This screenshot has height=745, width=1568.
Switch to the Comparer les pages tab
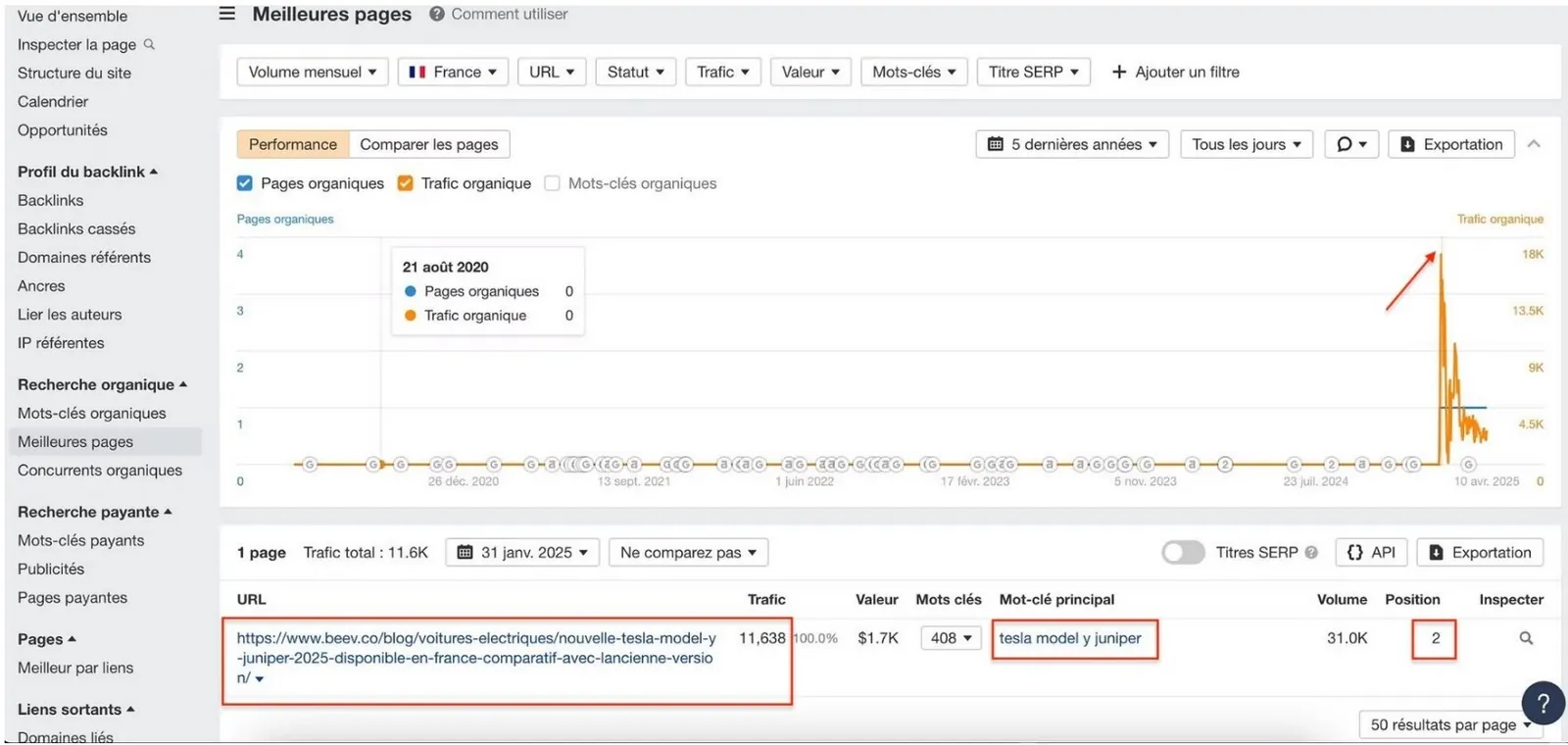click(429, 144)
